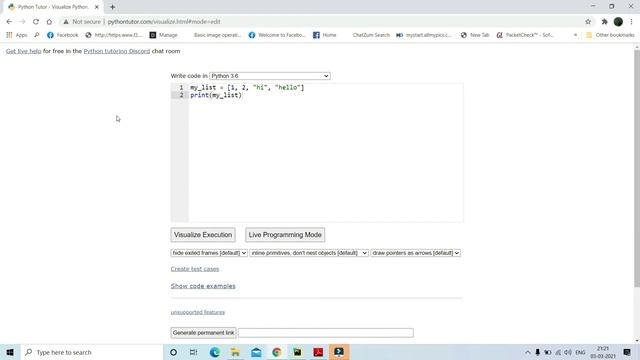Click the Not secure warning icon
The width and height of the screenshot is (640, 360).
point(66,22)
